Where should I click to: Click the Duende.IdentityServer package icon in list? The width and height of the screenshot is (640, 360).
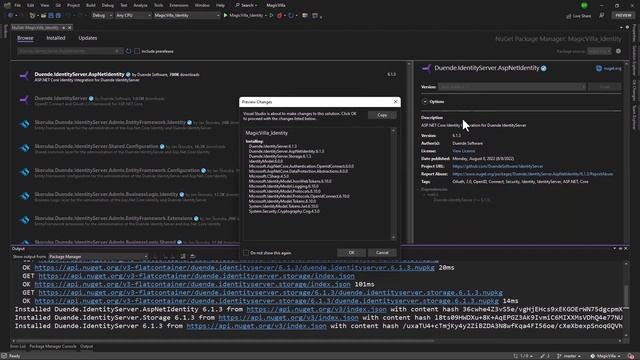coord(24,100)
